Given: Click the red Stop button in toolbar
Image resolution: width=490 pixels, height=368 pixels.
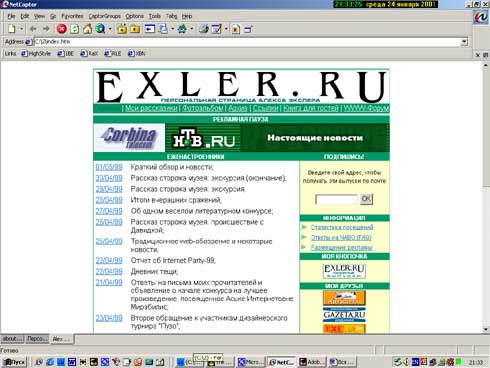Looking at the screenshot, I should pyautogui.click(x=61, y=29).
